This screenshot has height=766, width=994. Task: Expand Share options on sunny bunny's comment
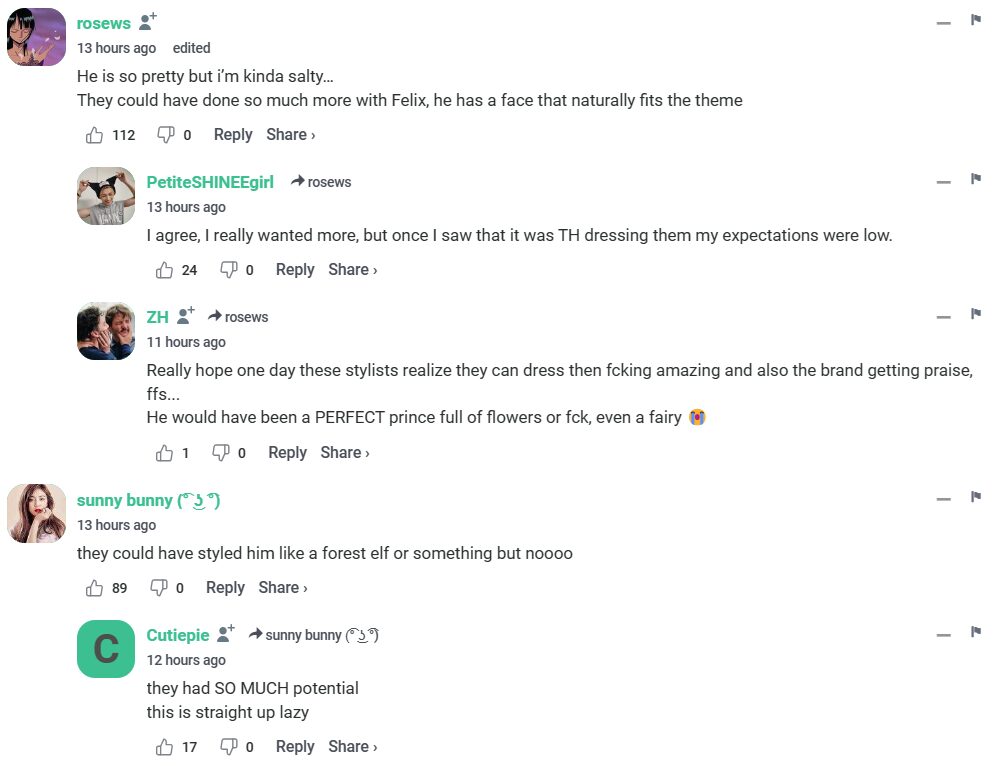(x=282, y=588)
